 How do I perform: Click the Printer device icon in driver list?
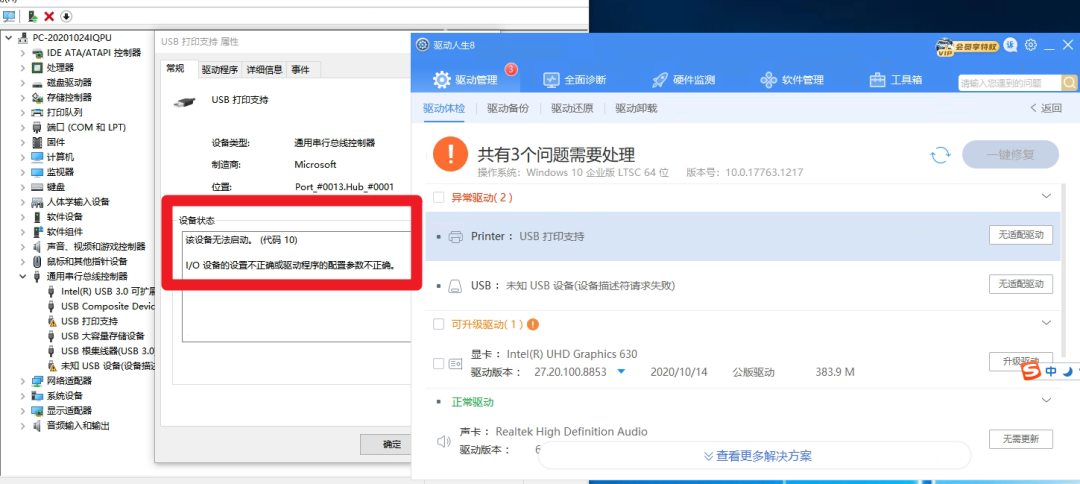(455, 236)
